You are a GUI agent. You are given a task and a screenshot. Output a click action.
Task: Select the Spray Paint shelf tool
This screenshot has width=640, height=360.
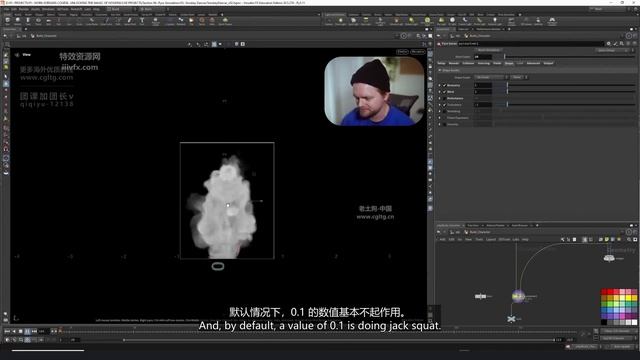[130, 20]
